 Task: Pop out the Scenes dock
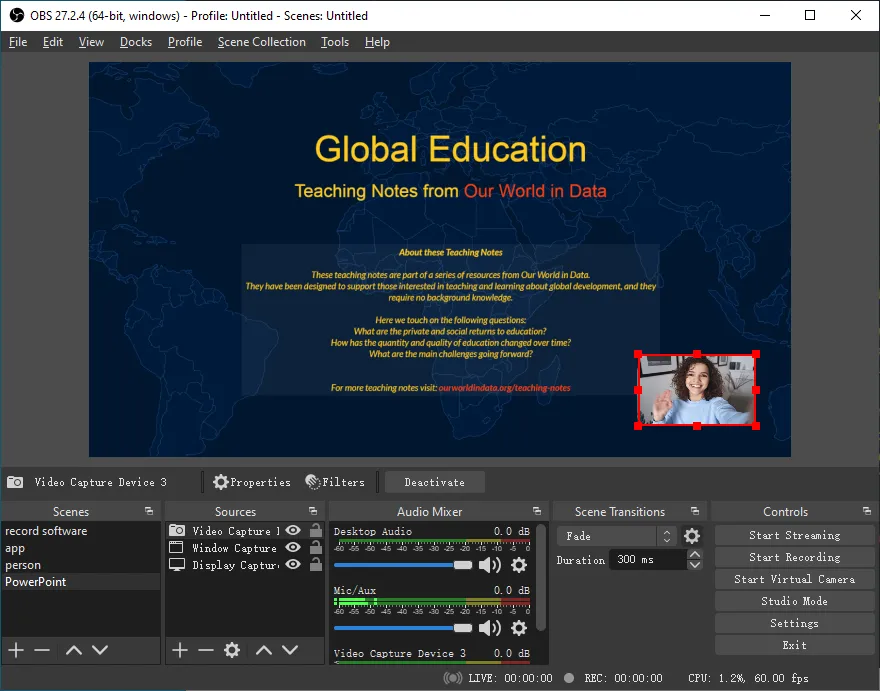coord(149,511)
